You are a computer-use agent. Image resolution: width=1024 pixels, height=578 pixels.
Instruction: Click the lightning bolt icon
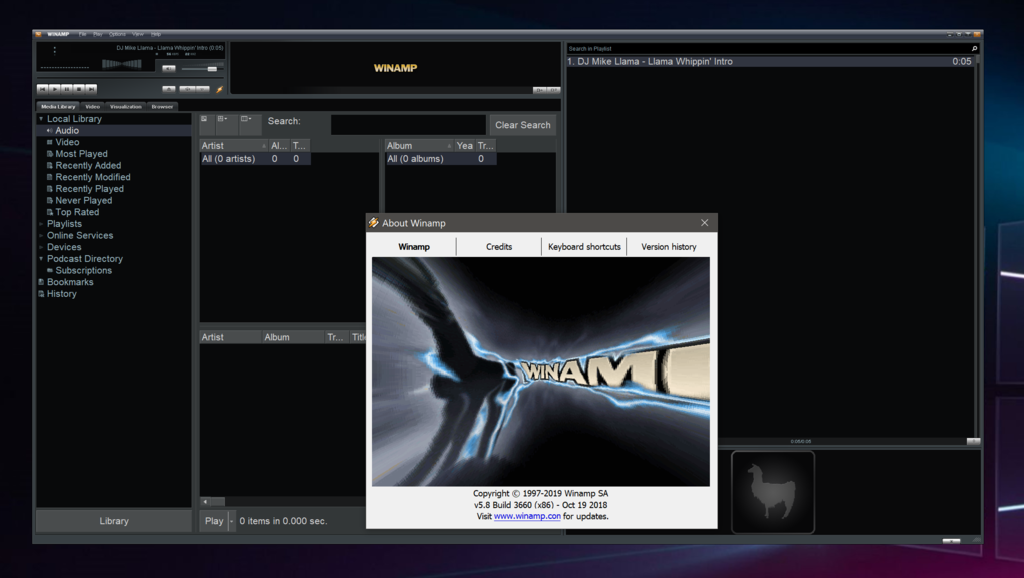[x=220, y=89]
